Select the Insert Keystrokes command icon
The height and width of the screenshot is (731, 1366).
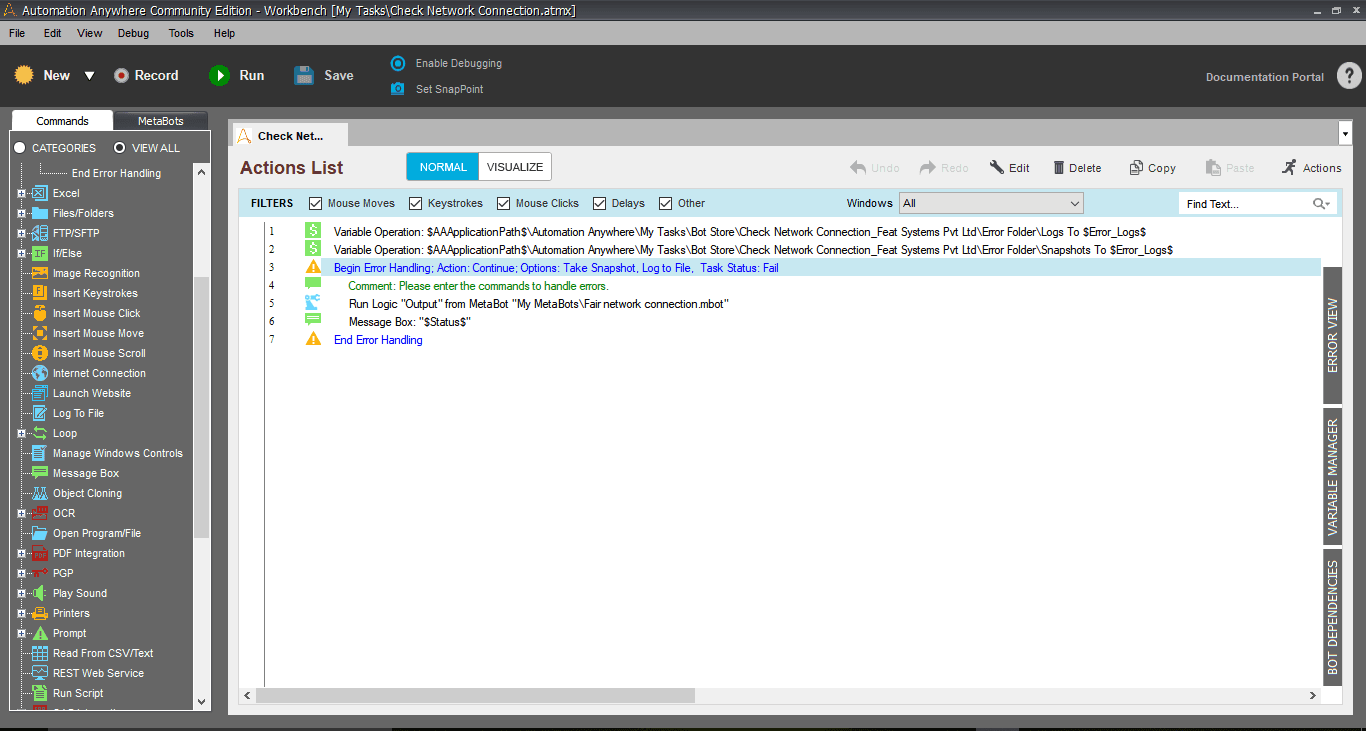[40, 293]
